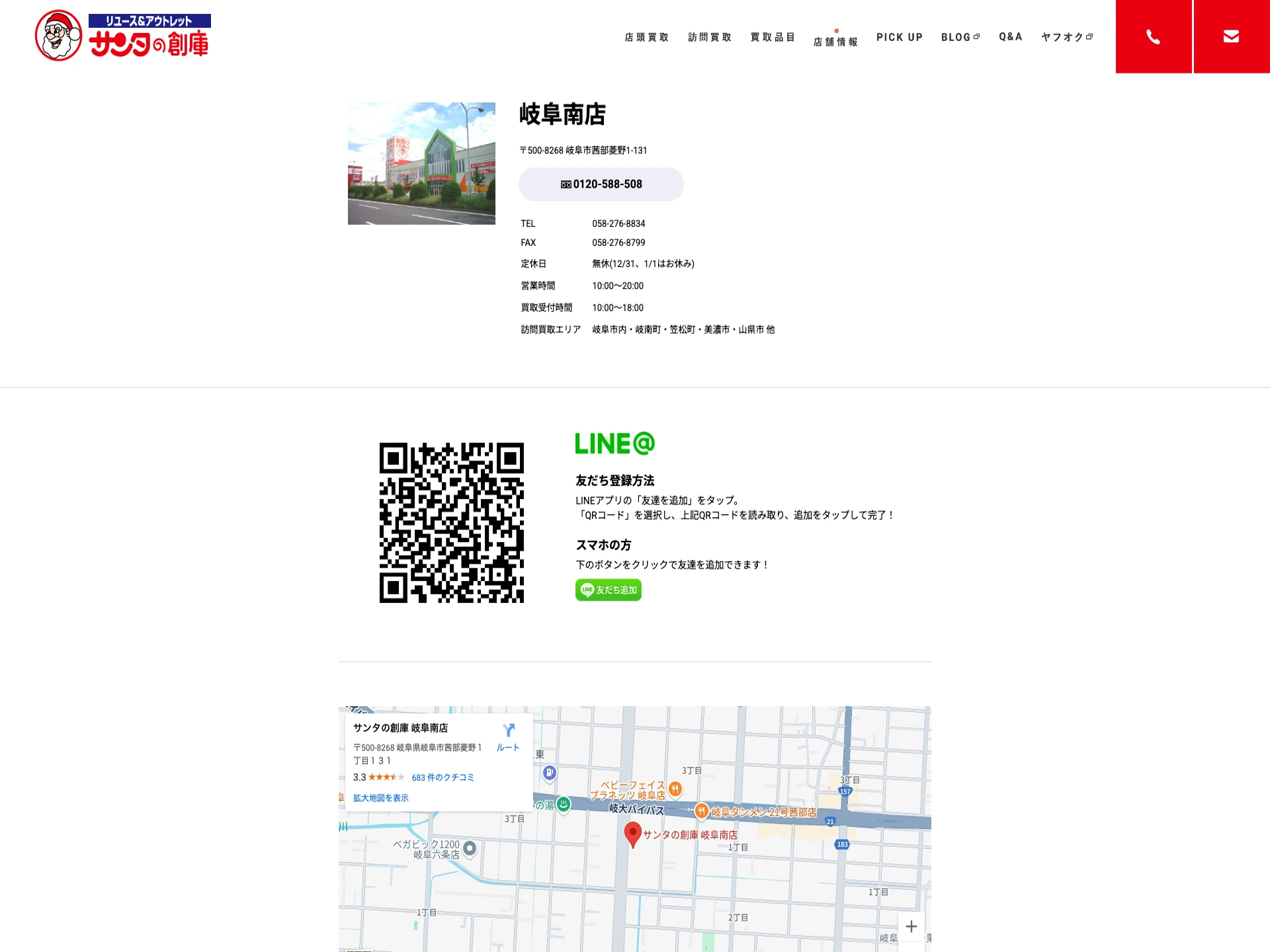Click 無休(12/31、1/1はお休み) text

click(x=643, y=264)
